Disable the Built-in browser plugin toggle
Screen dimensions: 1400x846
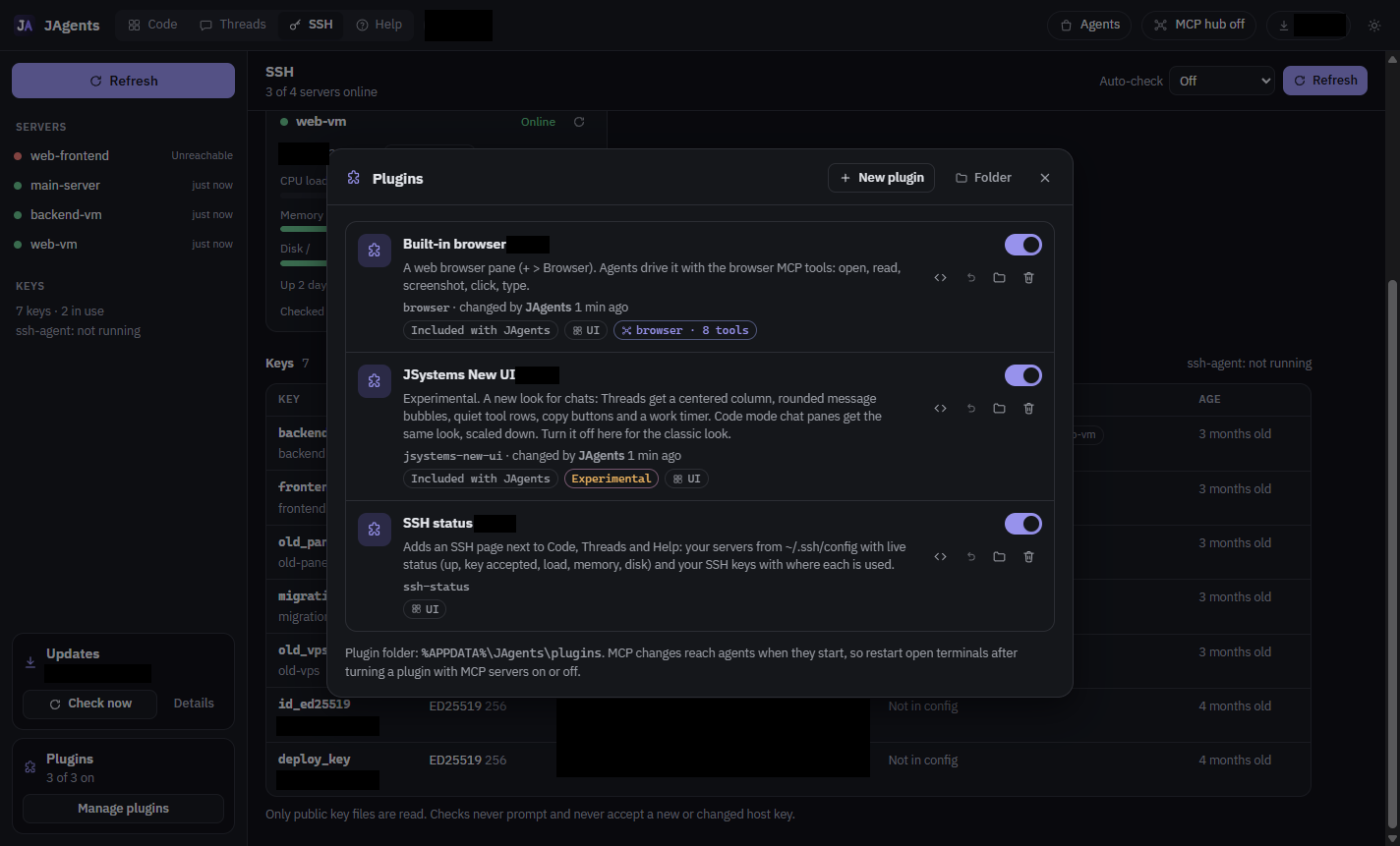[x=1022, y=245]
